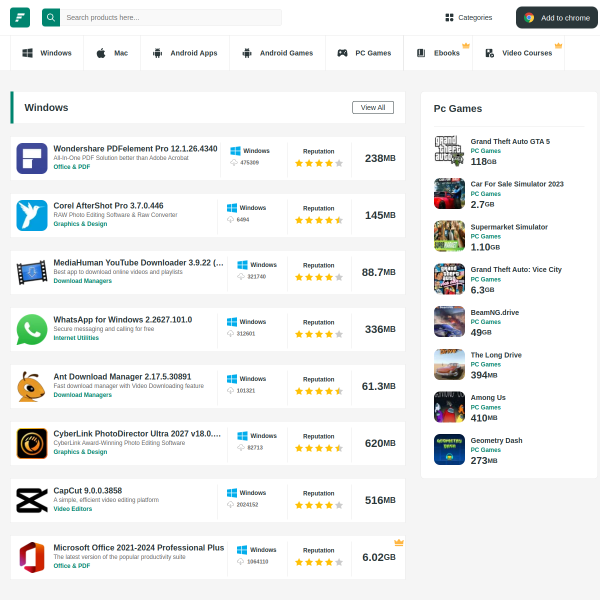Open CapCut 9.0.0.3858 title
Viewport: 600px width, 600px height.
point(88,491)
